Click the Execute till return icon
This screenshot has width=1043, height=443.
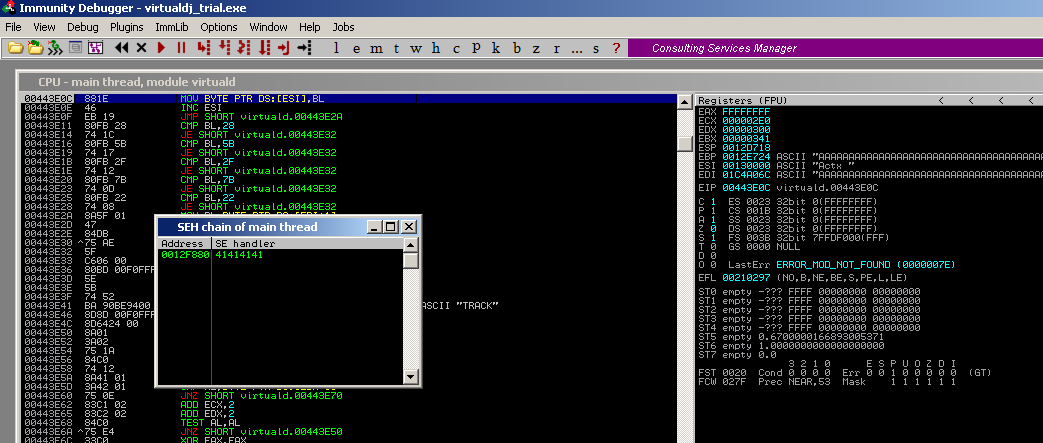(x=284, y=47)
